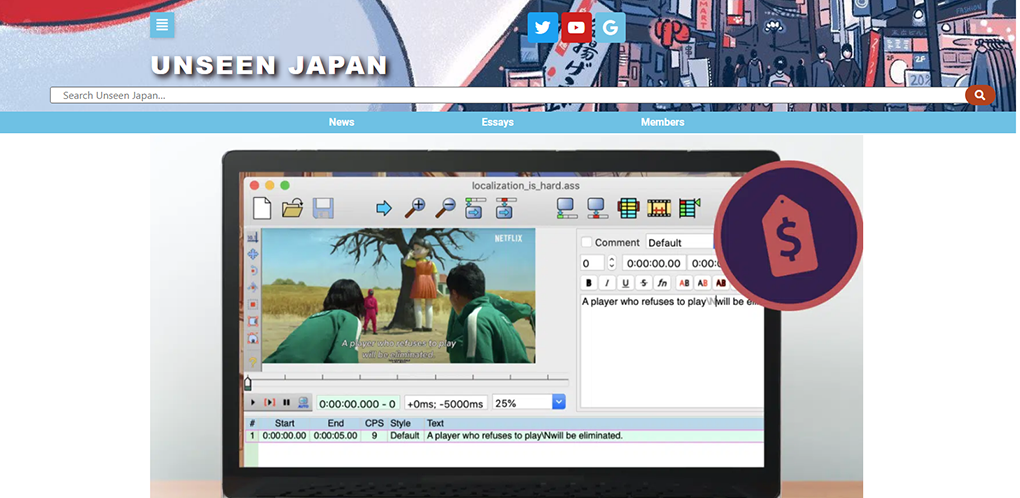Open the Twitter social link
This screenshot has height=498, width=1020.
(x=543, y=27)
